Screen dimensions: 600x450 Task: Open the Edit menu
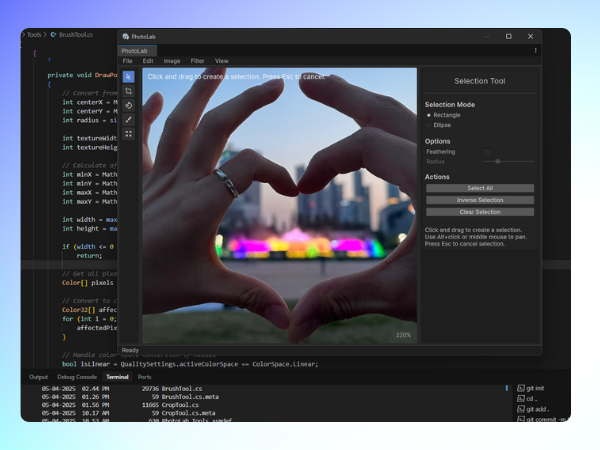(148, 61)
